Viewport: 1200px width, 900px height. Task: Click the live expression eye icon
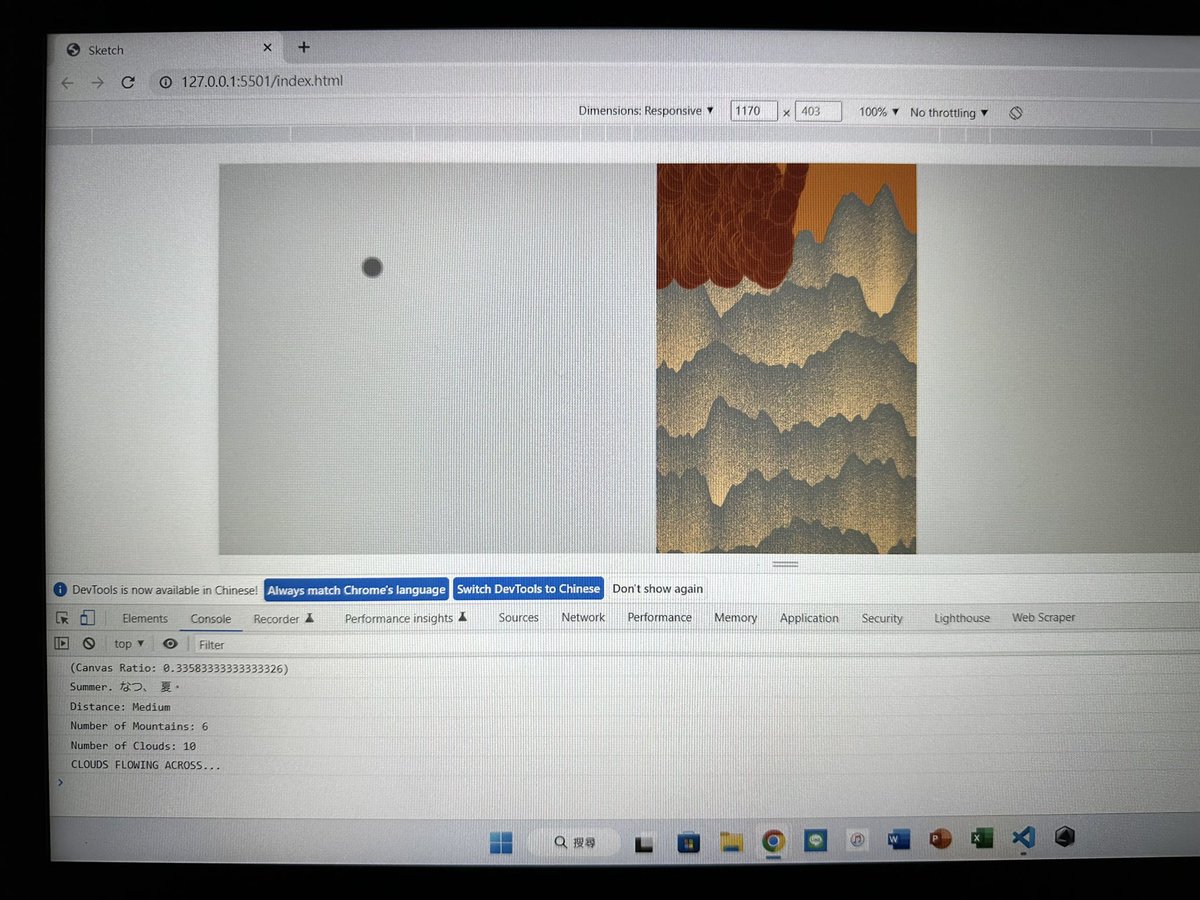click(170, 644)
